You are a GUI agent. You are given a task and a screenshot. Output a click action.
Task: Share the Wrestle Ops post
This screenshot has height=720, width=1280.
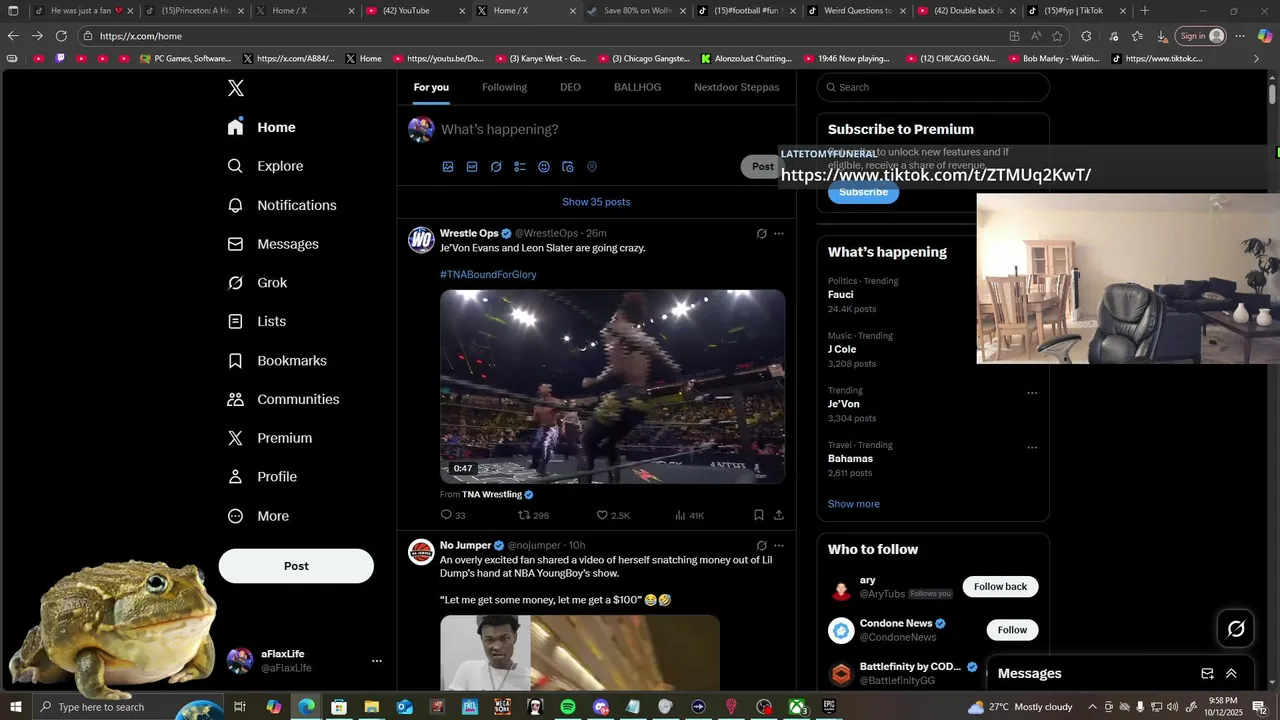click(779, 515)
